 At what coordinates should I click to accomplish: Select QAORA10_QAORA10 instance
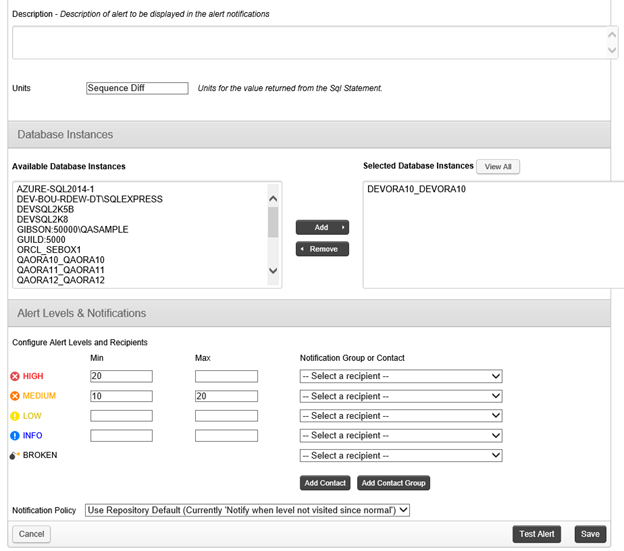pyautogui.click(x=60, y=260)
